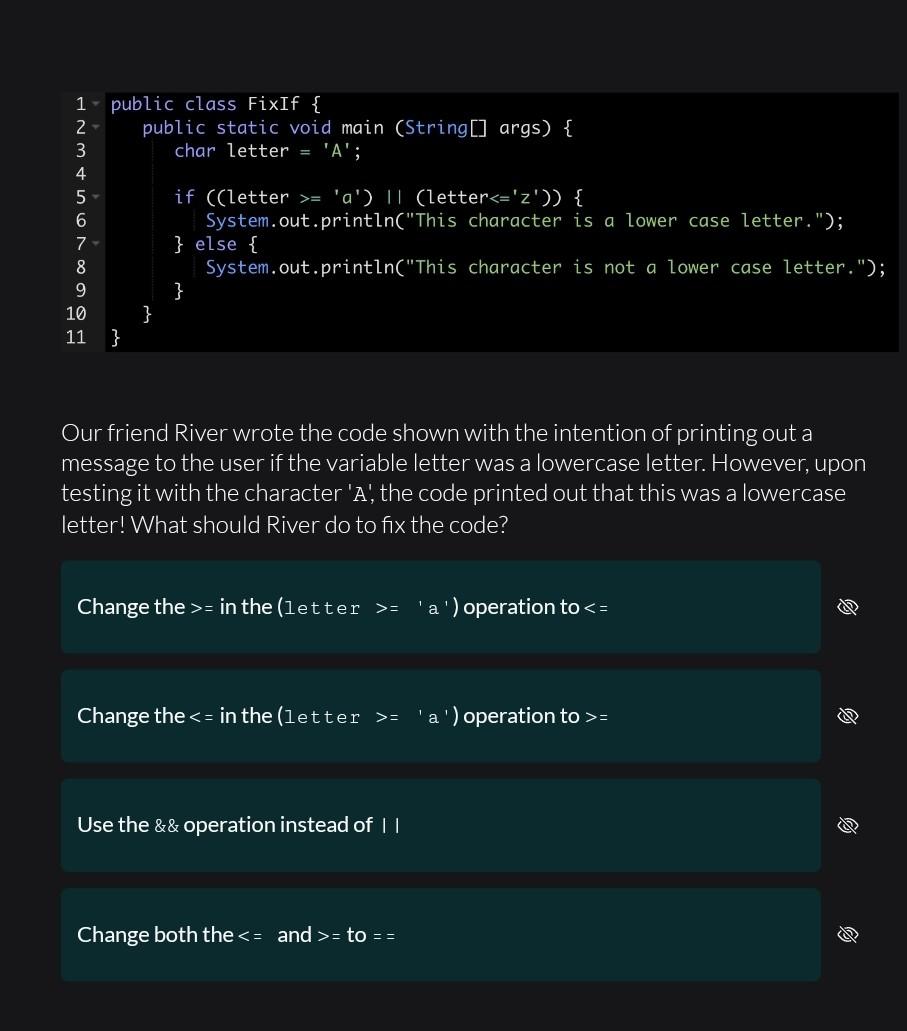Image resolution: width=907 pixels, height=1031 pixels.
Task: Click line number 6 in the code editor
Action: pos(80,220)
